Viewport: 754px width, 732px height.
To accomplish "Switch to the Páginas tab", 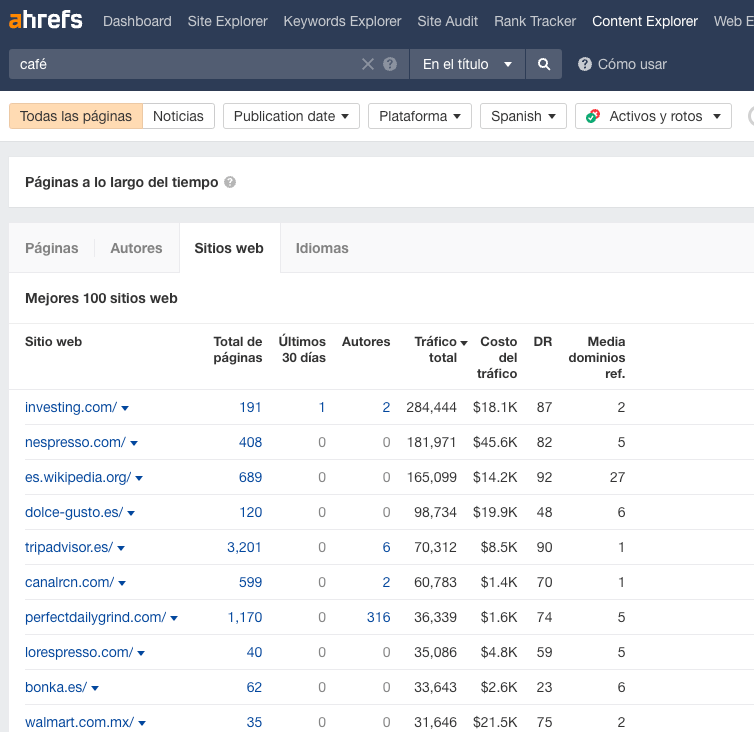I will point(51,248).
